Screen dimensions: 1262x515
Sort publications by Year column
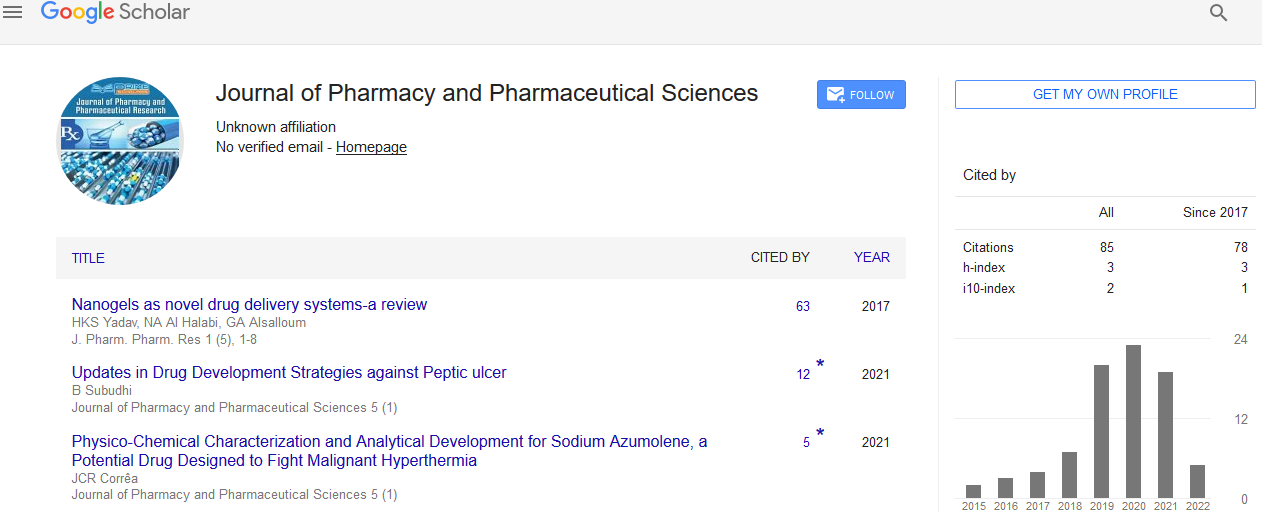click(871, 258)
